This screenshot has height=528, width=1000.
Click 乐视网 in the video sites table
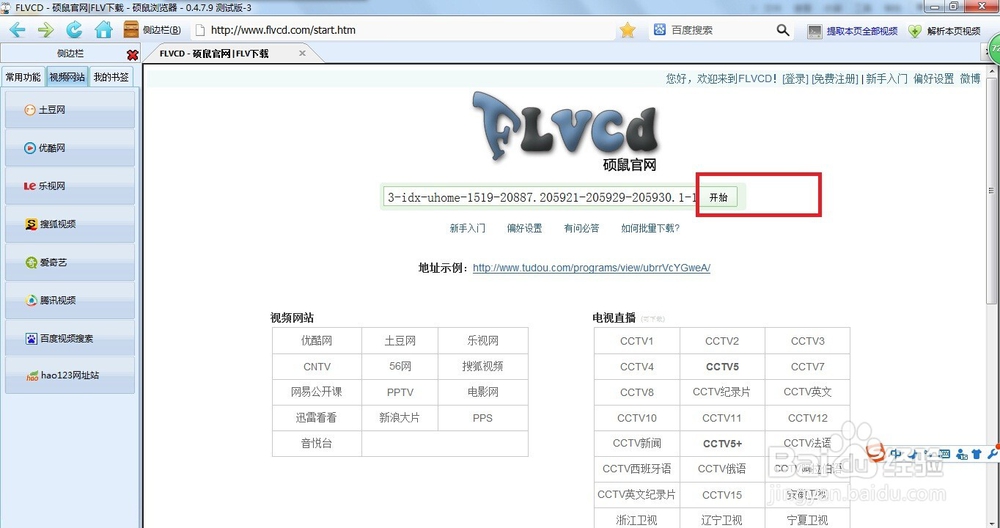coord(483,341)
